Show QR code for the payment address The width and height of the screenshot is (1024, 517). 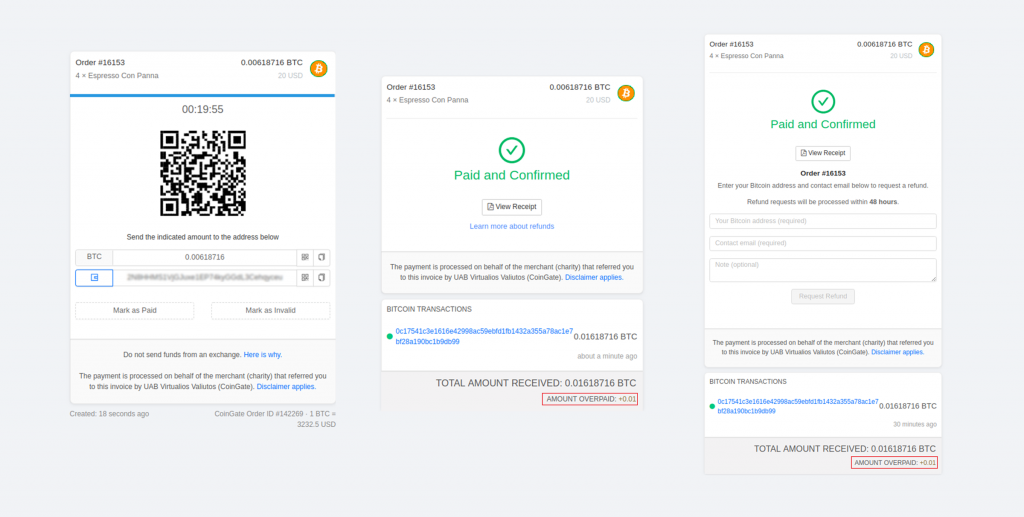305,277
